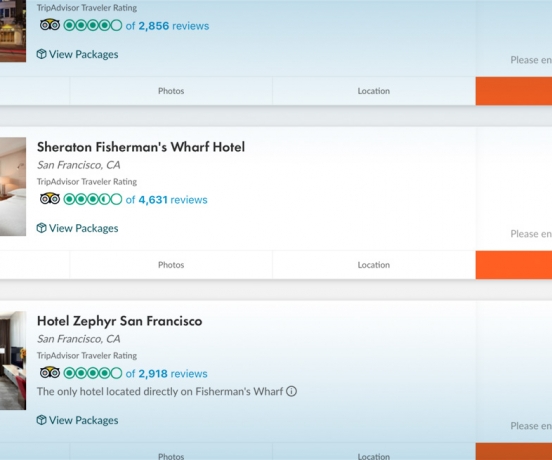Open Sheraton hotel room thumbnail

13,187
